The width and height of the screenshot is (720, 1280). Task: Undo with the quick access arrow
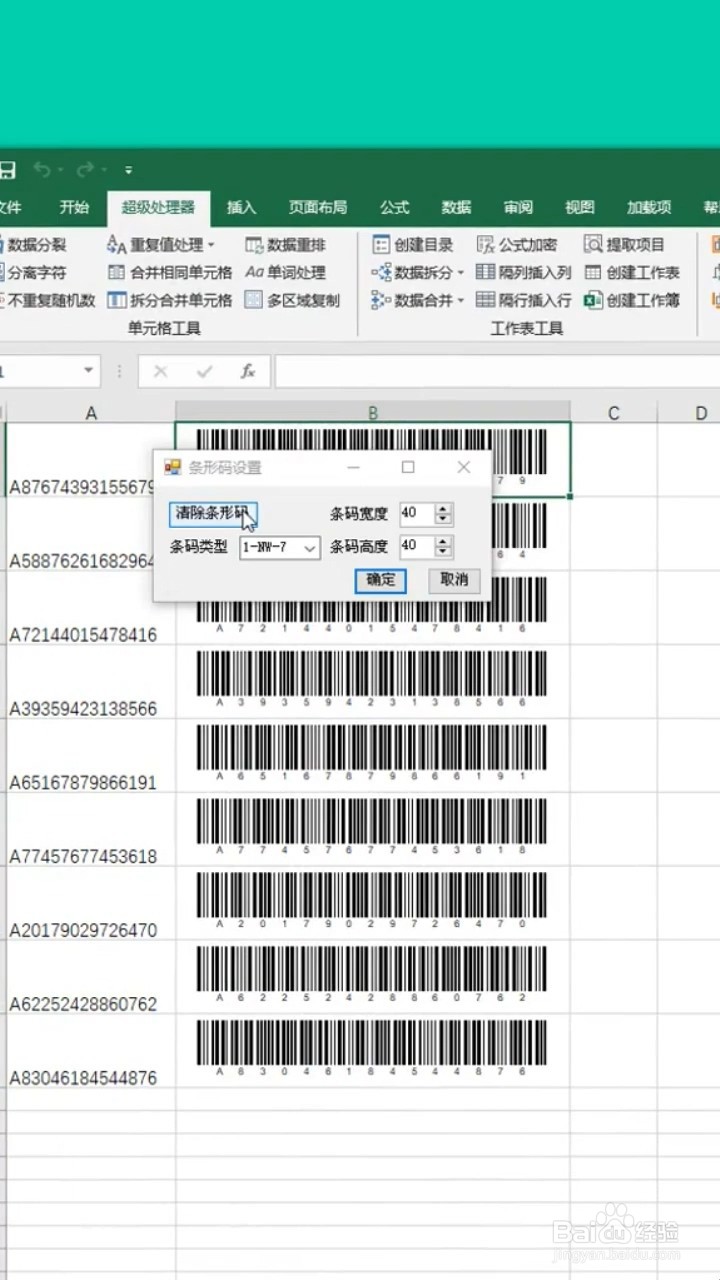pos(43,169)
